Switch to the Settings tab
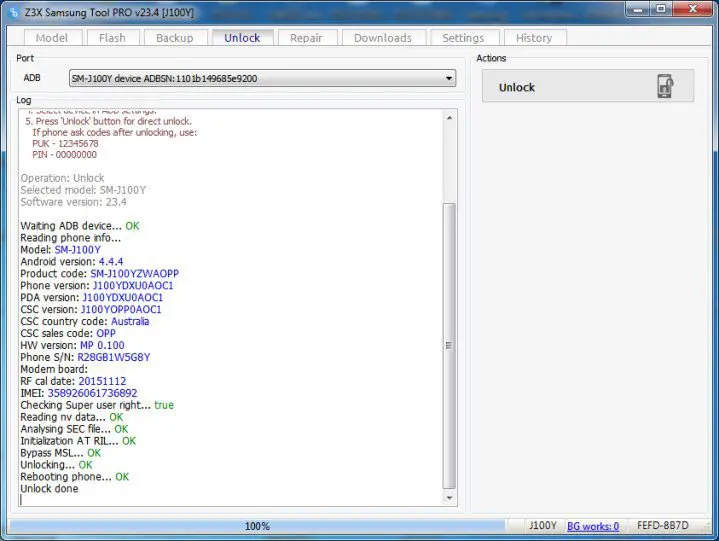Screen dimensions: 719x541 [x=463, y=38]
